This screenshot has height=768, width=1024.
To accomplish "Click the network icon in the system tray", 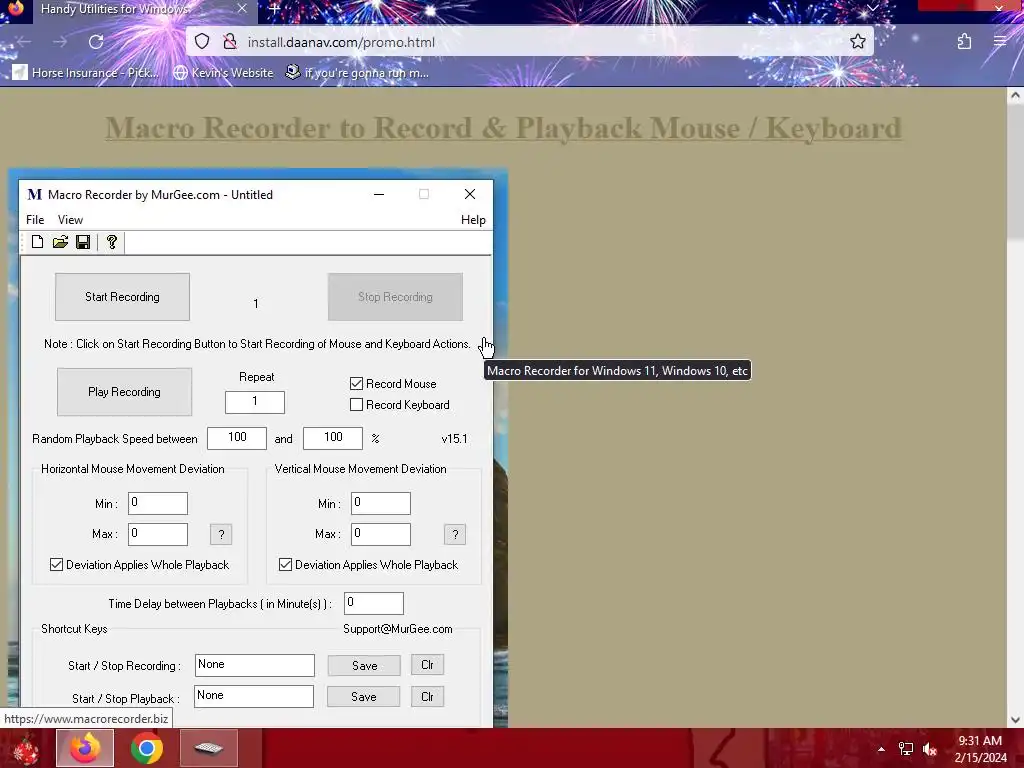I will (906, 749).
